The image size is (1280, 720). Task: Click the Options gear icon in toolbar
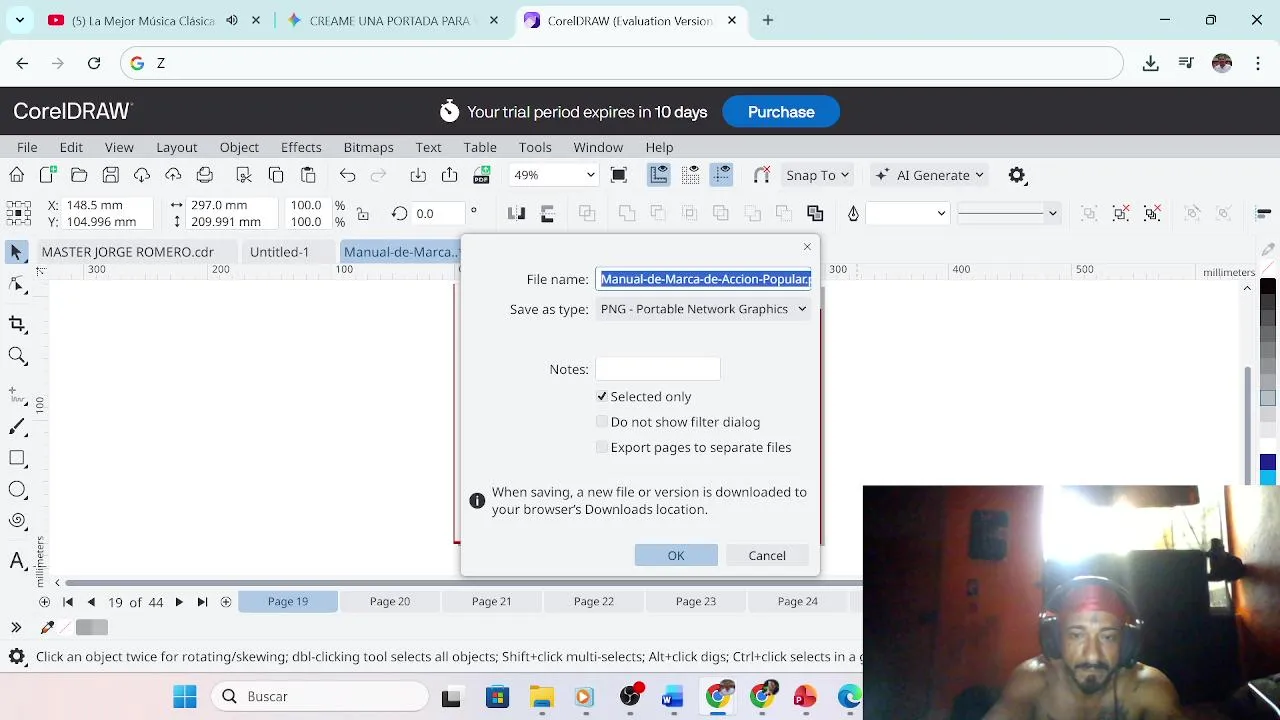pos(1017,175)
